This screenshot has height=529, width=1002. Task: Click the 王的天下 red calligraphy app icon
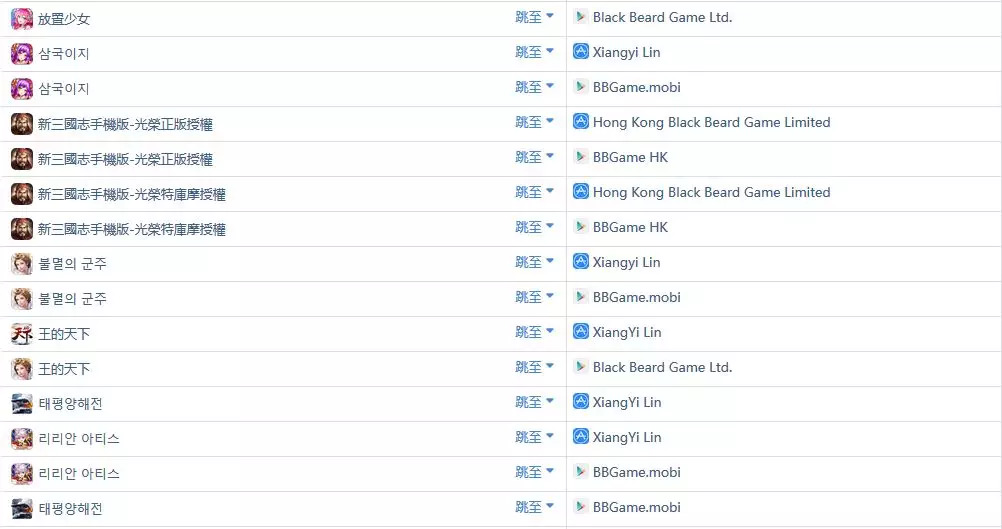[x=22, y=334]
